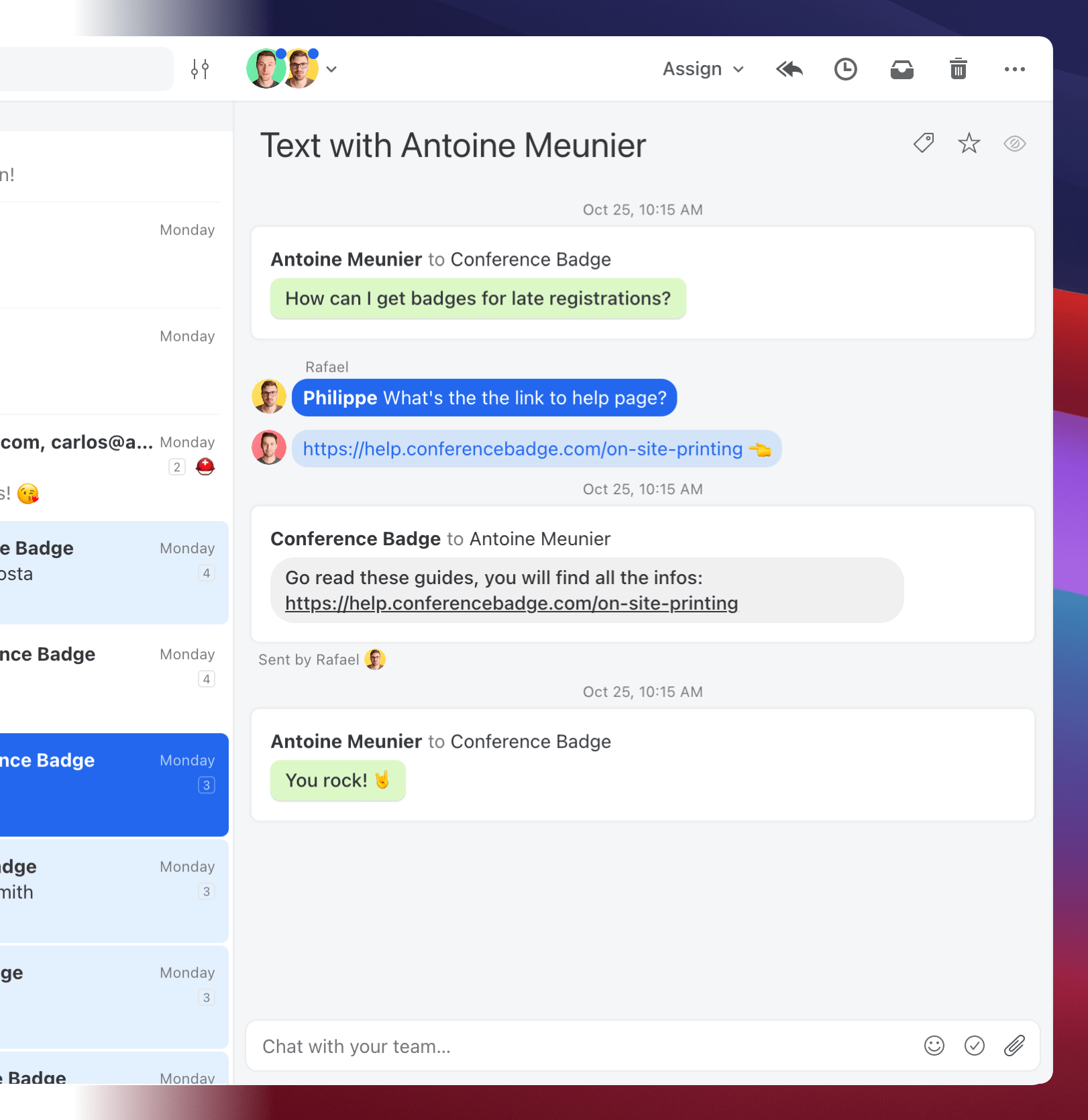Click the 'Text with Antoine Meunier' title
The image size is (1088, 1120).
click(453, 145)
